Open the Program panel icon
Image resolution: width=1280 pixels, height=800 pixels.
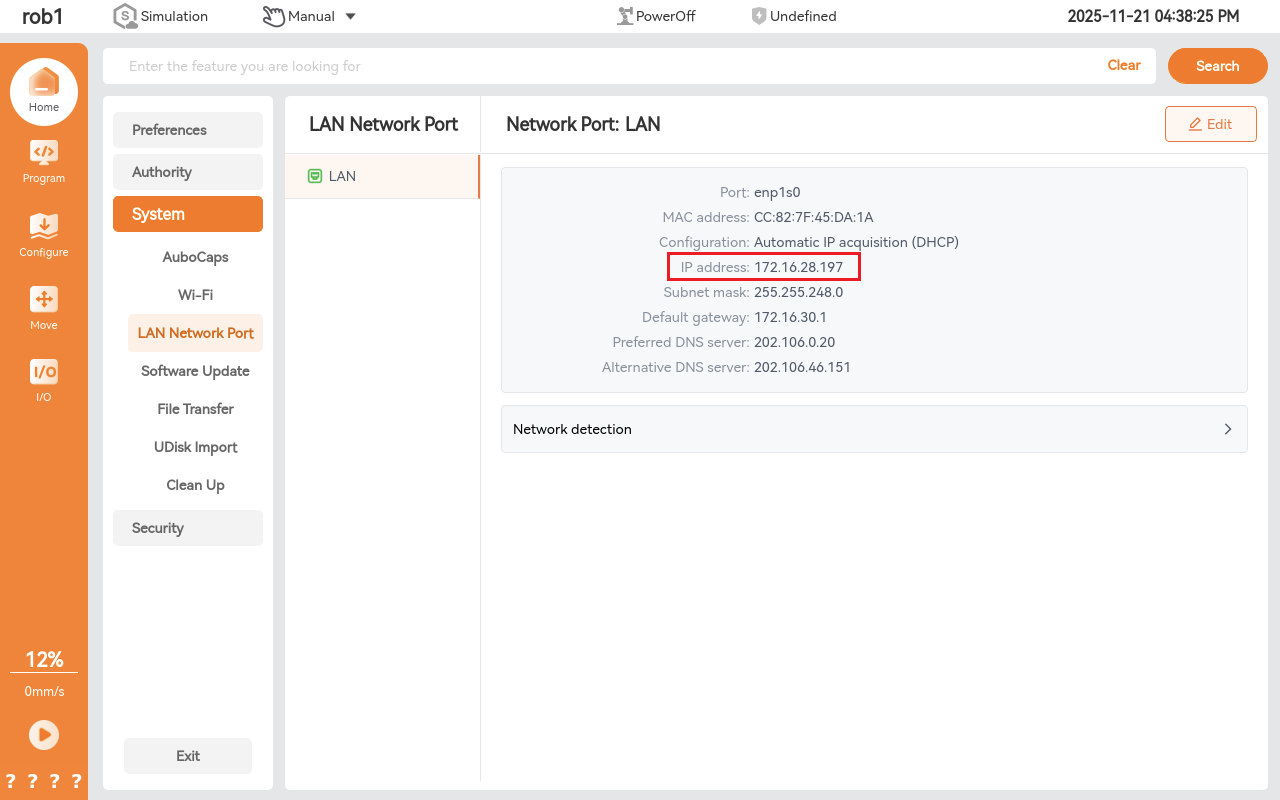[44, 153]
